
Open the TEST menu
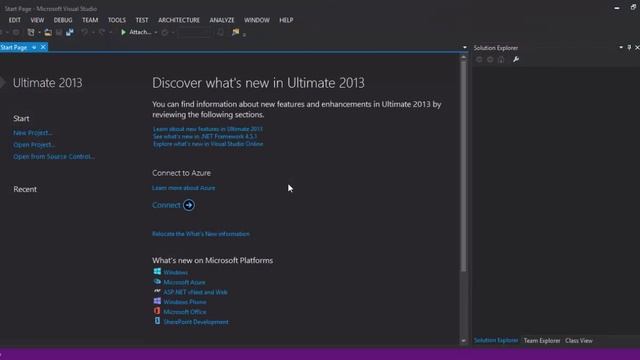click(x=142, y=20)
